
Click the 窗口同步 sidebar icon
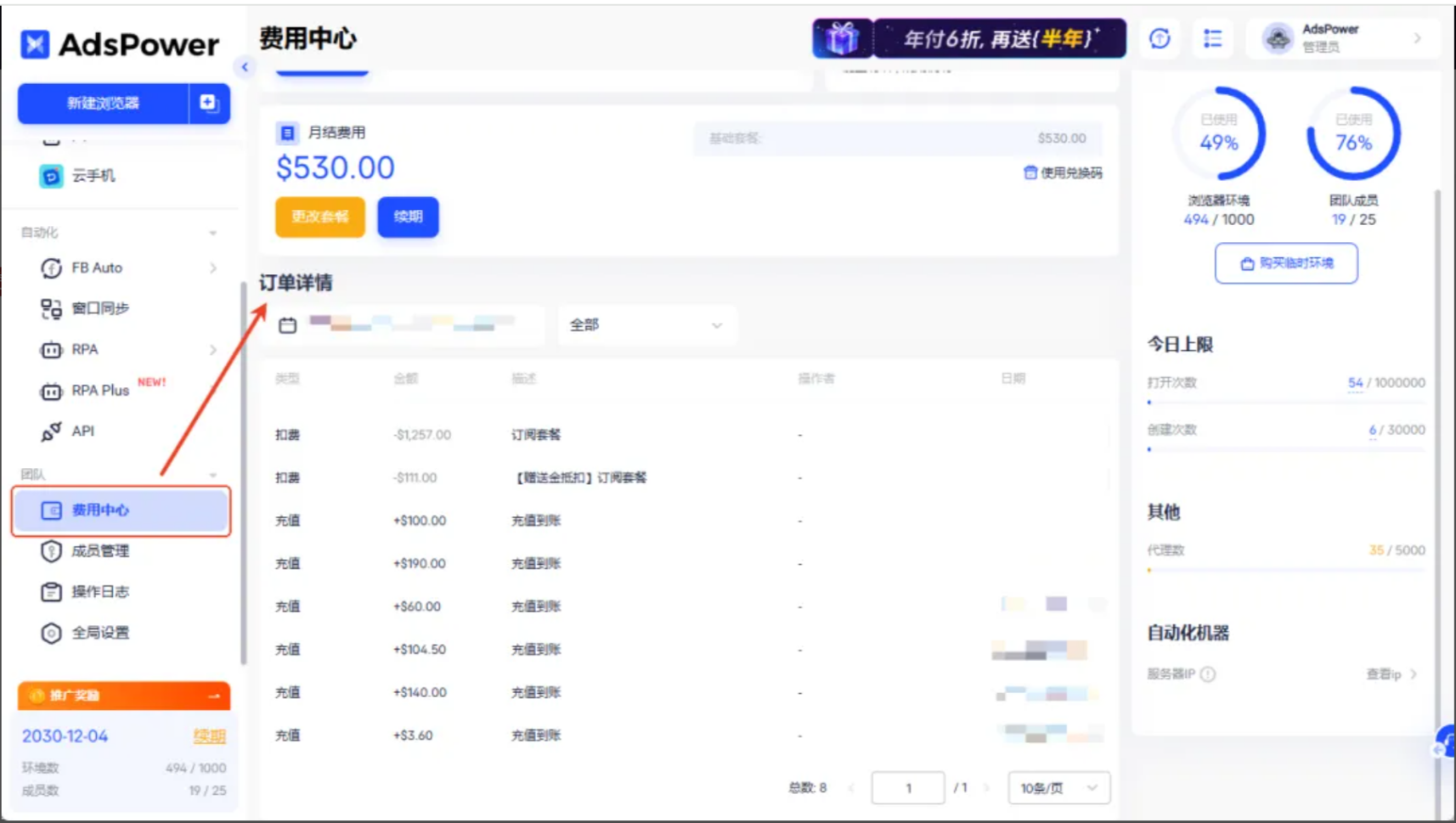[x=51, y=308]
